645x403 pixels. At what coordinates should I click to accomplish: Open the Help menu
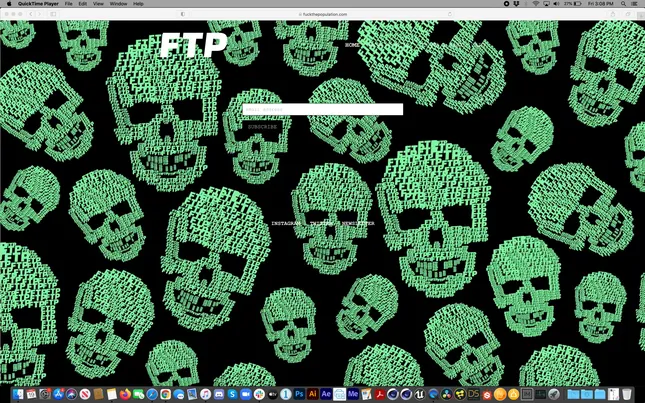coord(138,4)
